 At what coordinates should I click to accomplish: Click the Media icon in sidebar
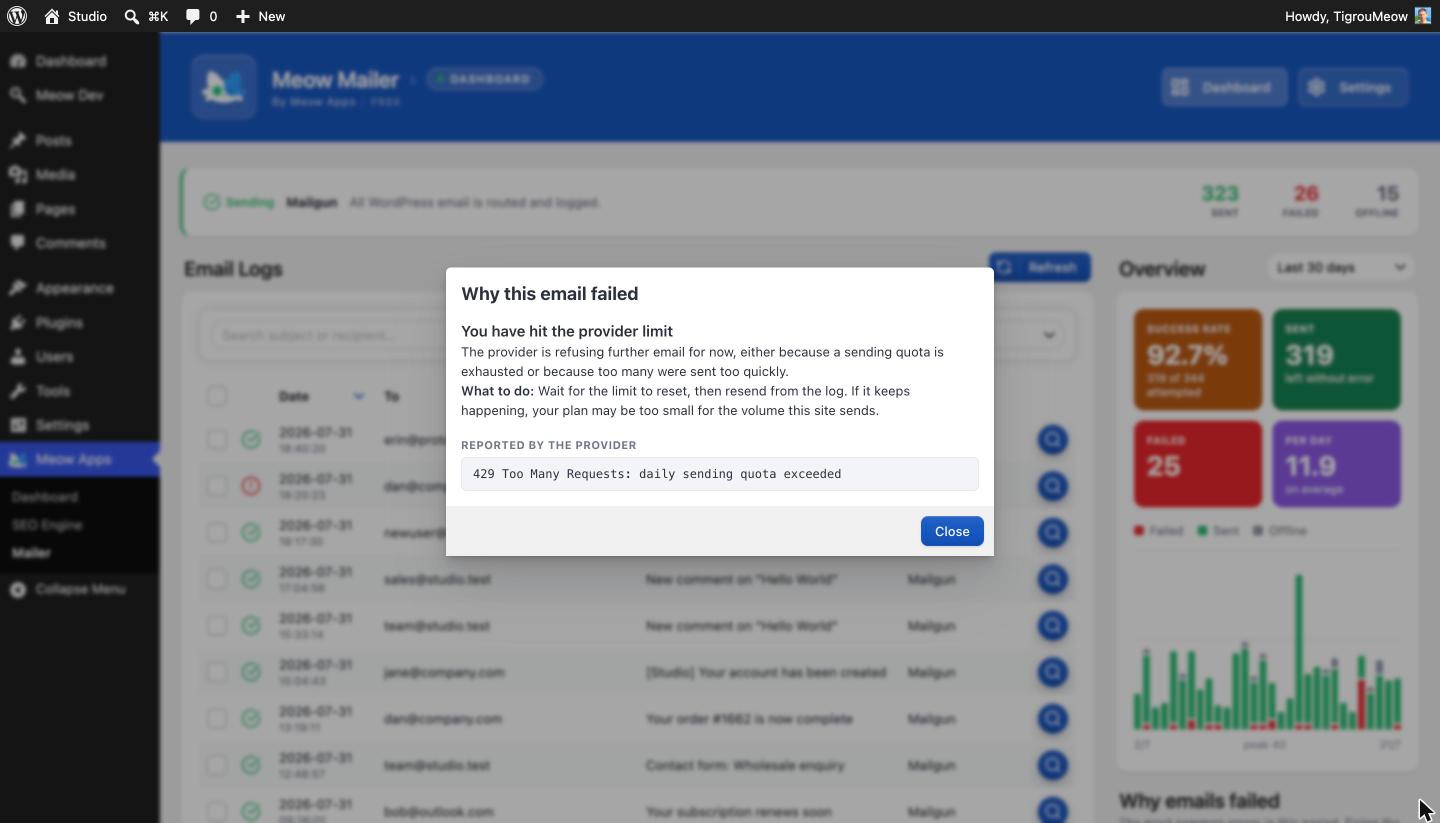(18, 175)
